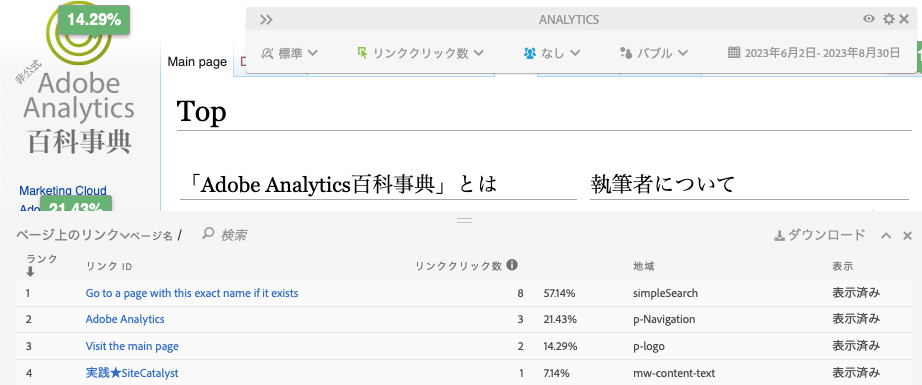Open リンククリック数 metric dropdown
Viewport: 922px width, 385px height.
tap(420, 53)
